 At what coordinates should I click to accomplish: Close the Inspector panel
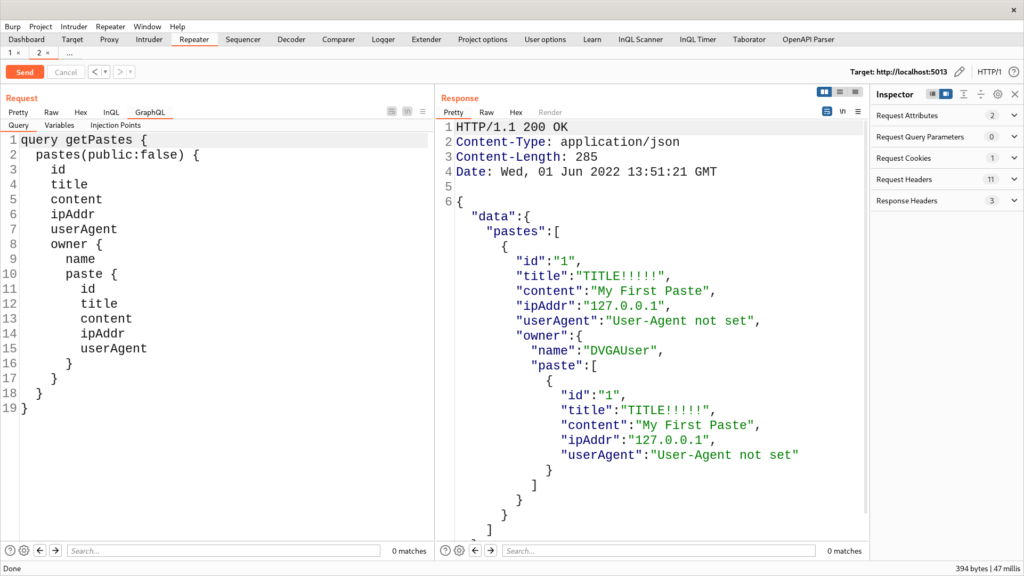tap(1014, 94)
